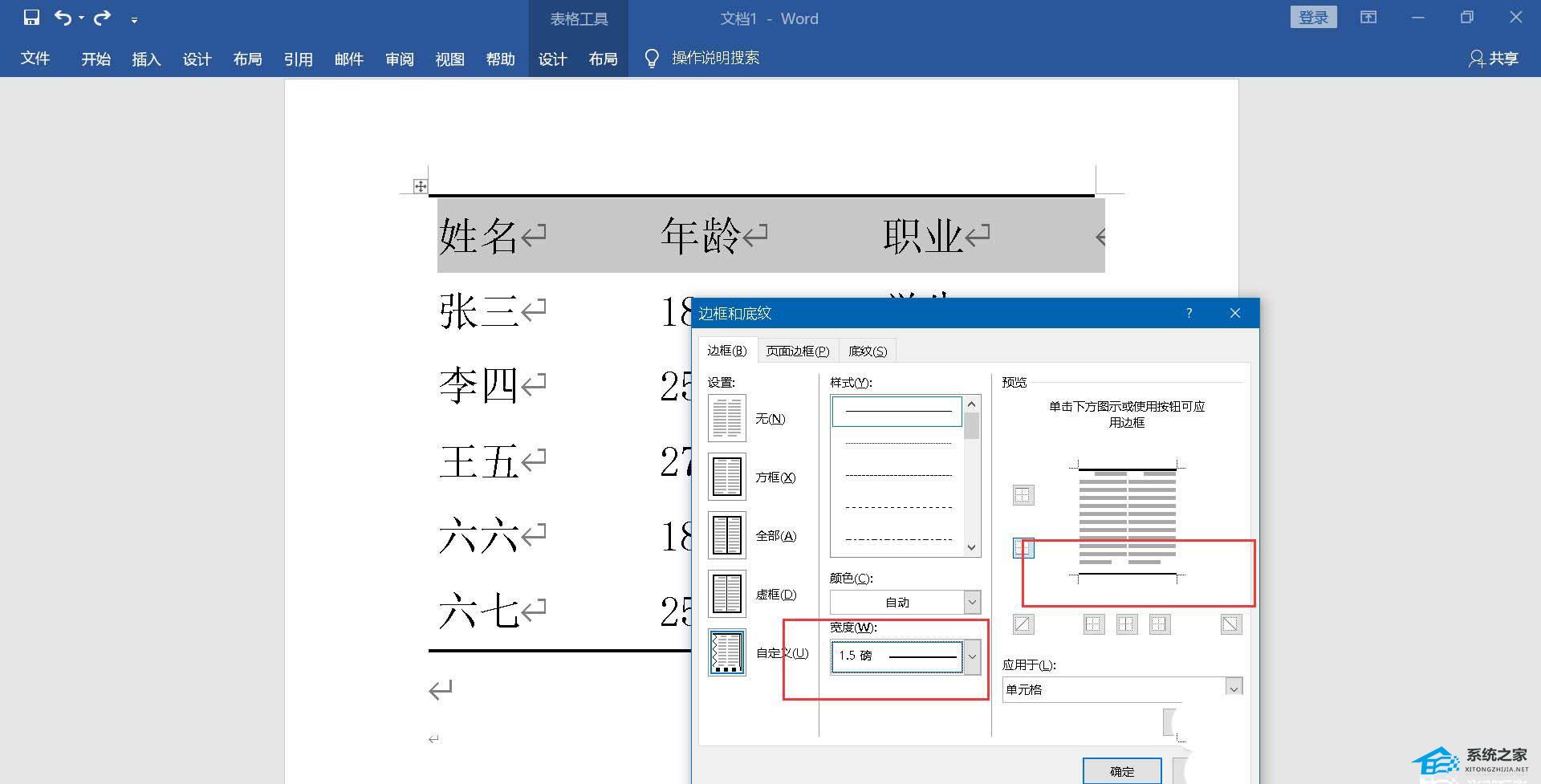Choose the 方框 box border setting
Viewport: 1541px width, 784px height.
[x=727, y=477]
